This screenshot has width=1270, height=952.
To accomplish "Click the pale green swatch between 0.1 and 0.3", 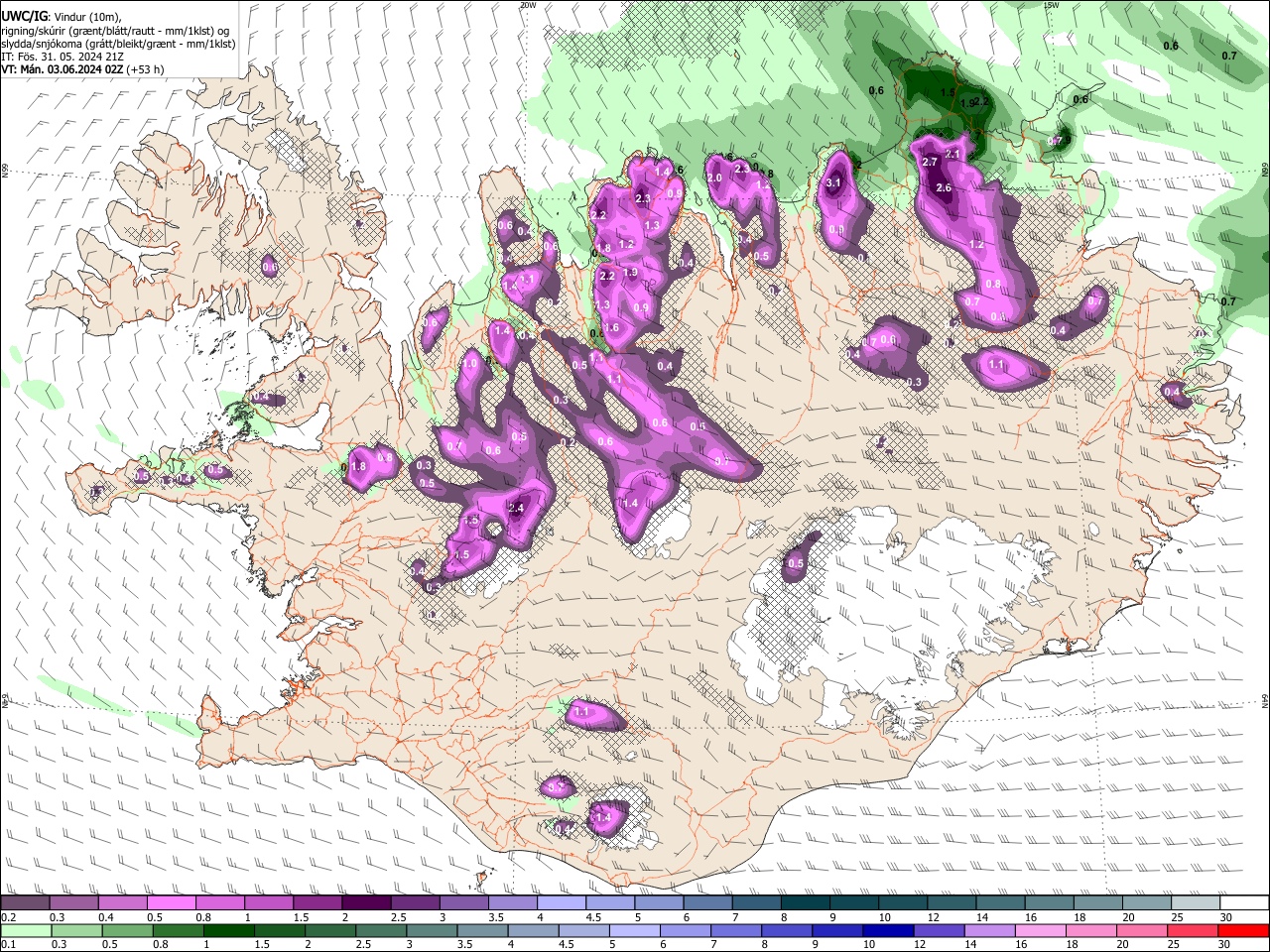I will (25, 930).
